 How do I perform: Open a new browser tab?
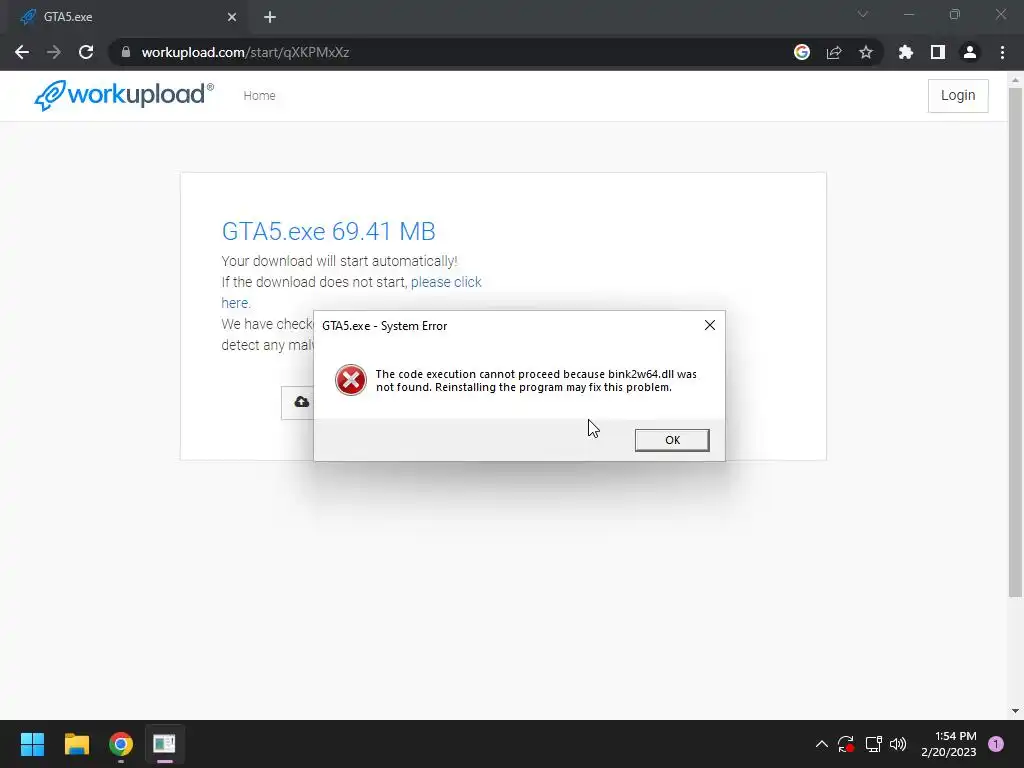(x=270, y=17)
